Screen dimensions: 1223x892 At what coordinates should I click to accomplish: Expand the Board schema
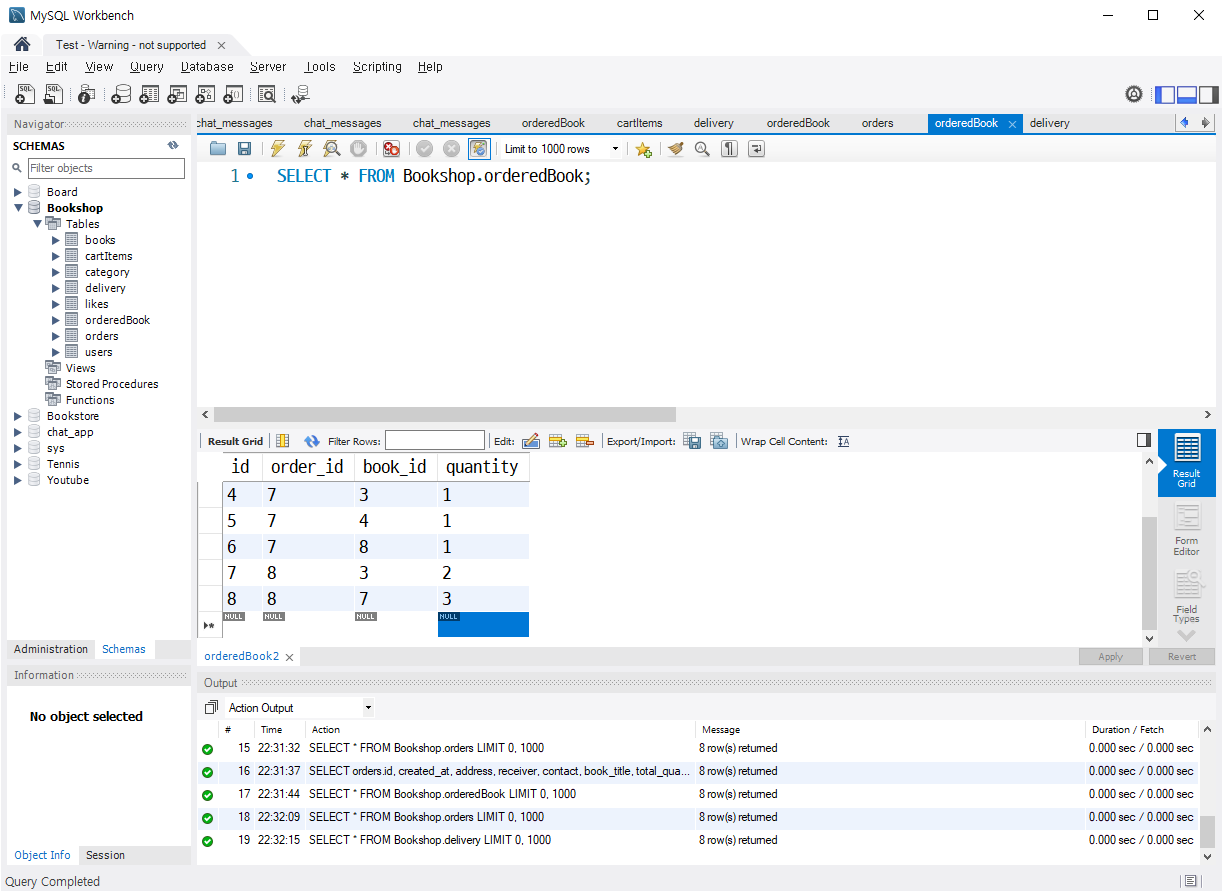click(x=18, y=192)
